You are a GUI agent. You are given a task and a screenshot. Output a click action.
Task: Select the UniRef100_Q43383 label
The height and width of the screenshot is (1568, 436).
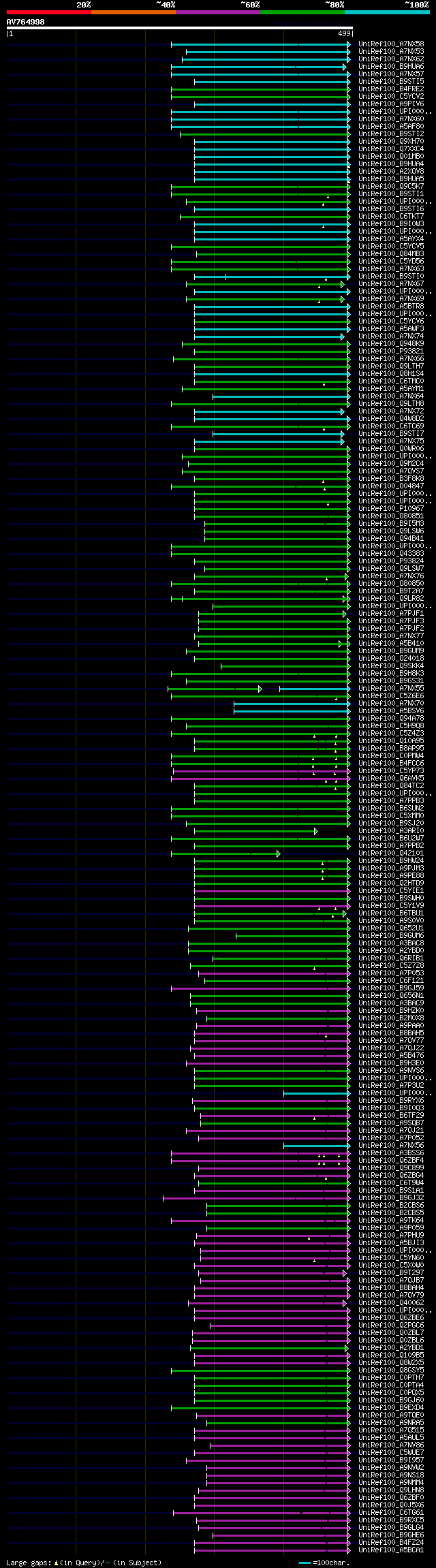click(391, 554)
